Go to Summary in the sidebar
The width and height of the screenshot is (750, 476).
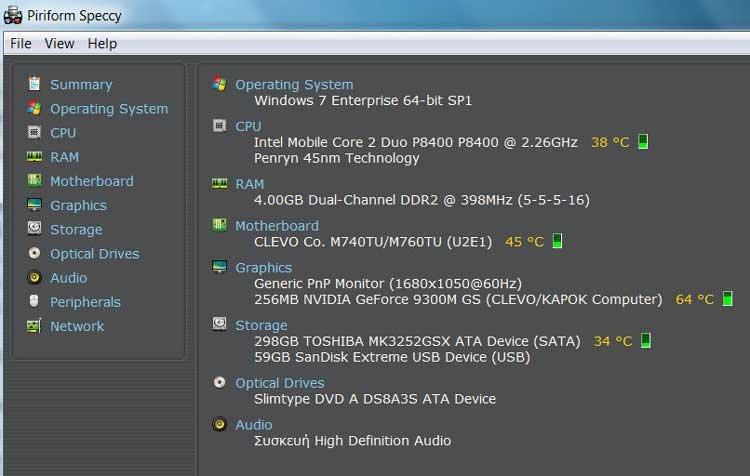(81, 85)
